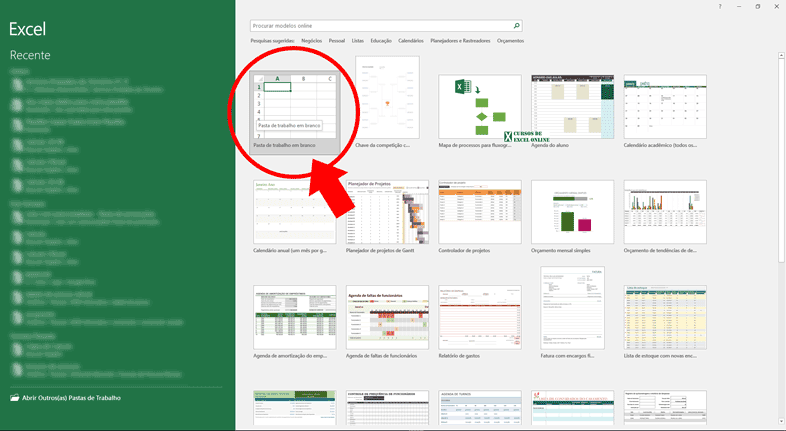Open the Agenda do aluno template

coord(572,111)
